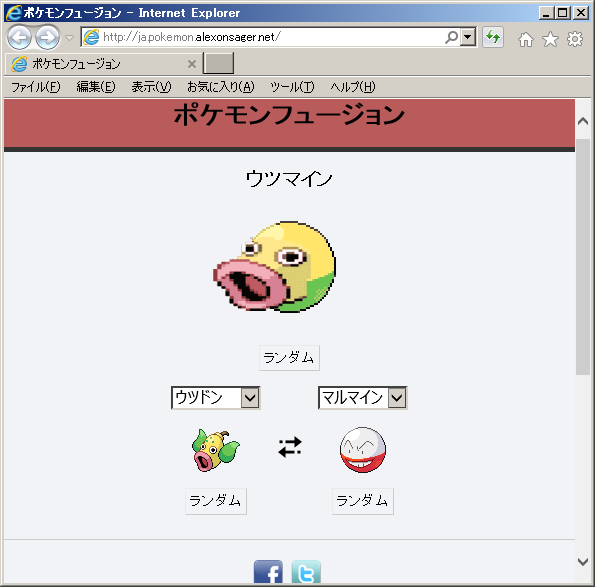The height and width of the screenshot is (587, 595).
Task: Open the ヘルプ(H) menu
Action: point(353,87)
